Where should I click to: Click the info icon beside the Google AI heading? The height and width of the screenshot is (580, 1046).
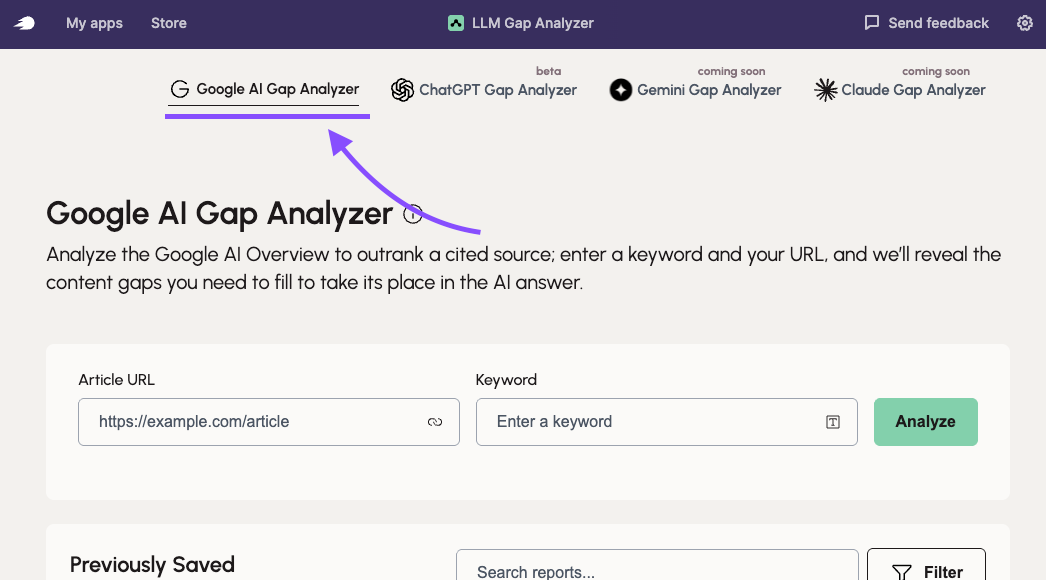(x=412, y=213)
